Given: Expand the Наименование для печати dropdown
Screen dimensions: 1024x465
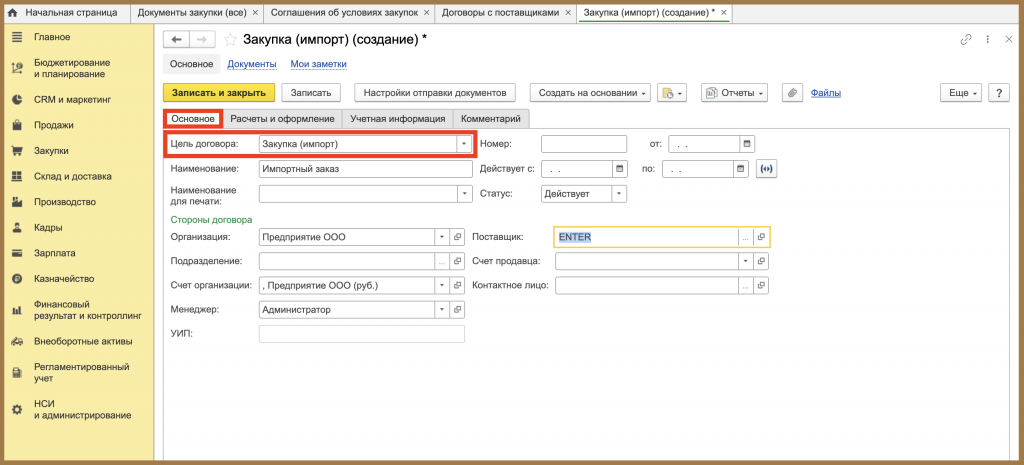Looking at the screenshot, I should click(x=464, y=193).
